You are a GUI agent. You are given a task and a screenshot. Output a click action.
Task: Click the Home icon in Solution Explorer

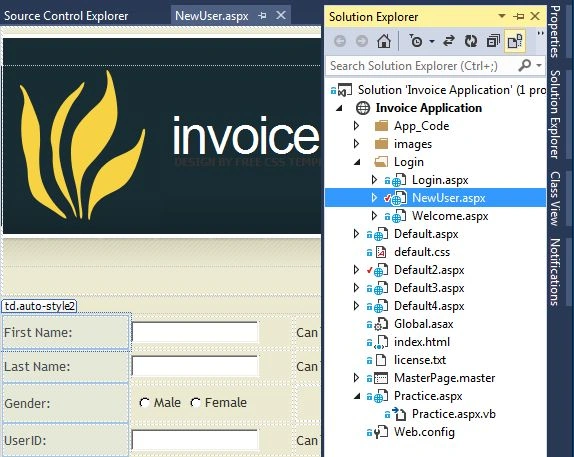pyautogui.click(x=384, y=41)
